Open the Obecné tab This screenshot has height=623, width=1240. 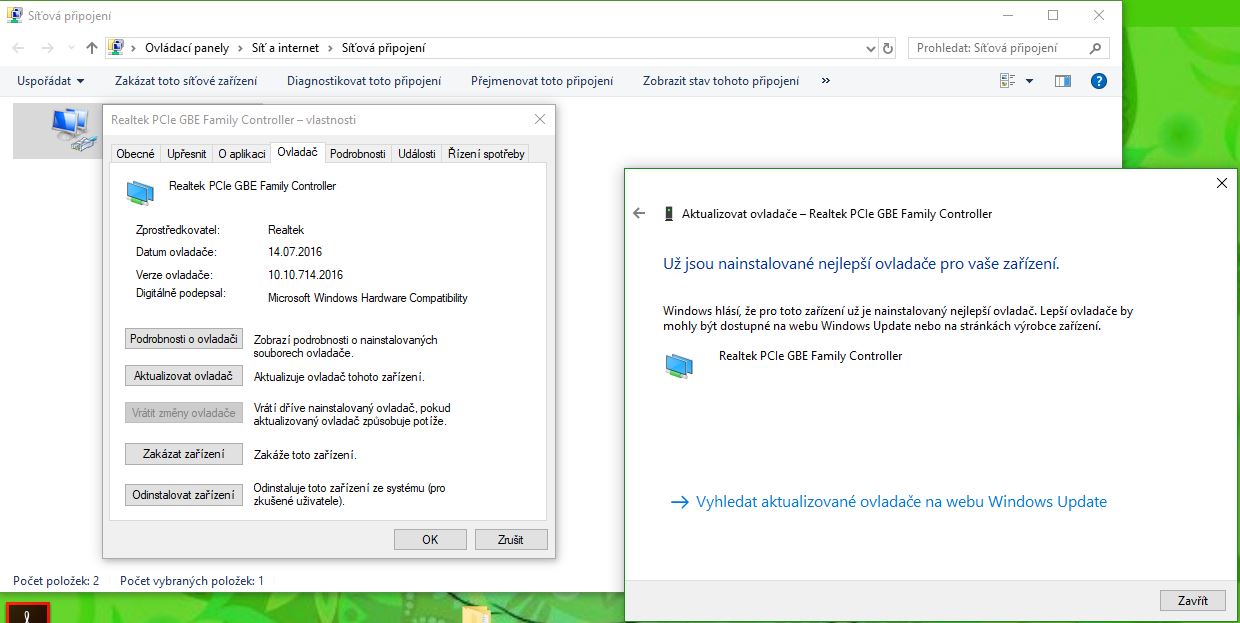[135, 154]
